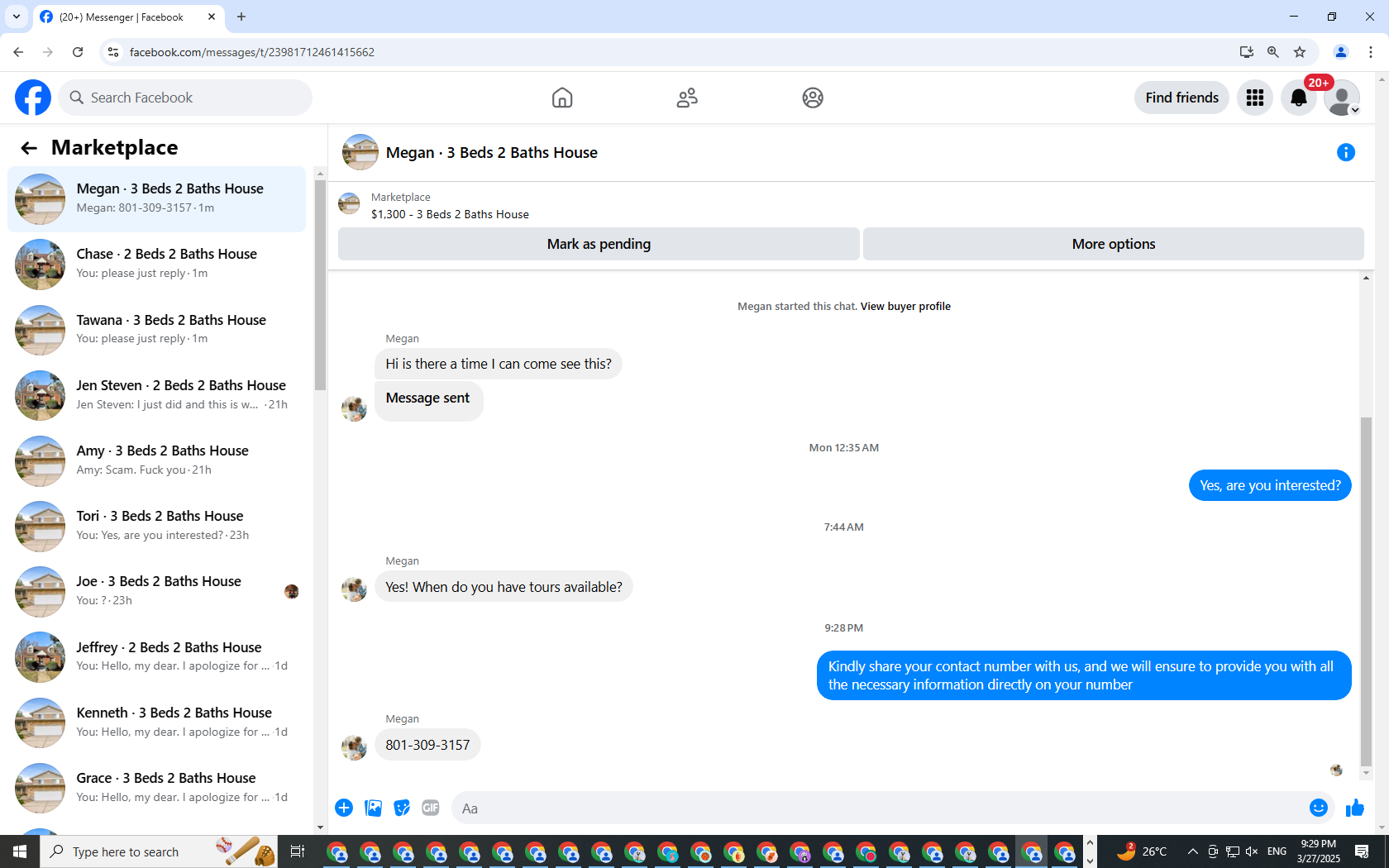Open Jeffrey 2 Beds 2 Baths House chat
The height and width of the screenshot is (868, 1389).
[157, 656]
